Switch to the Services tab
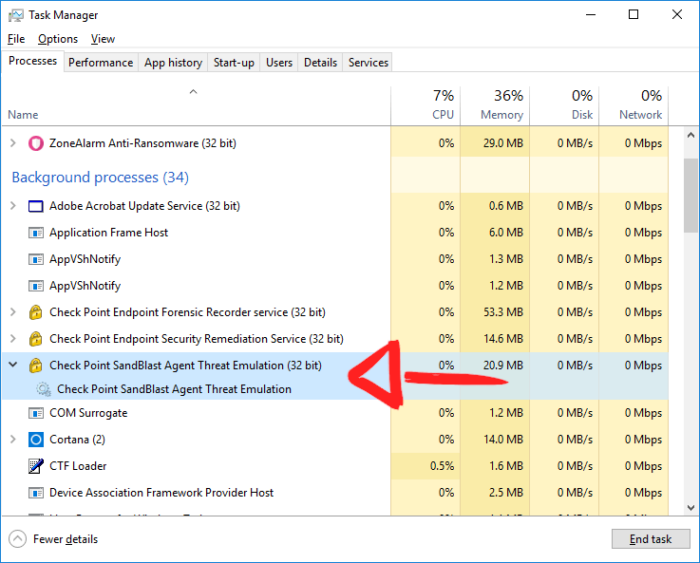Image resolution: width=700 pixels, height=563 pixels. (368, 63)
